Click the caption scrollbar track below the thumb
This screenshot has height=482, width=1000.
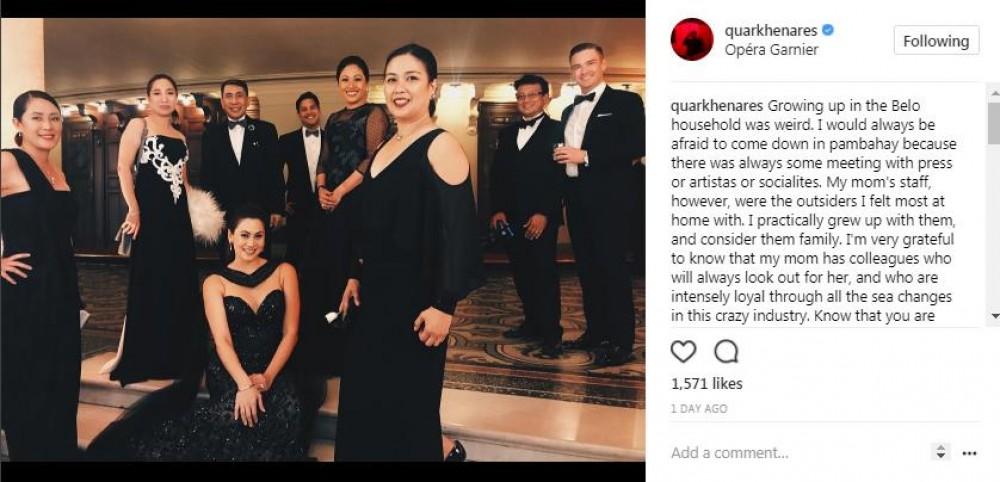click(994, 226)
